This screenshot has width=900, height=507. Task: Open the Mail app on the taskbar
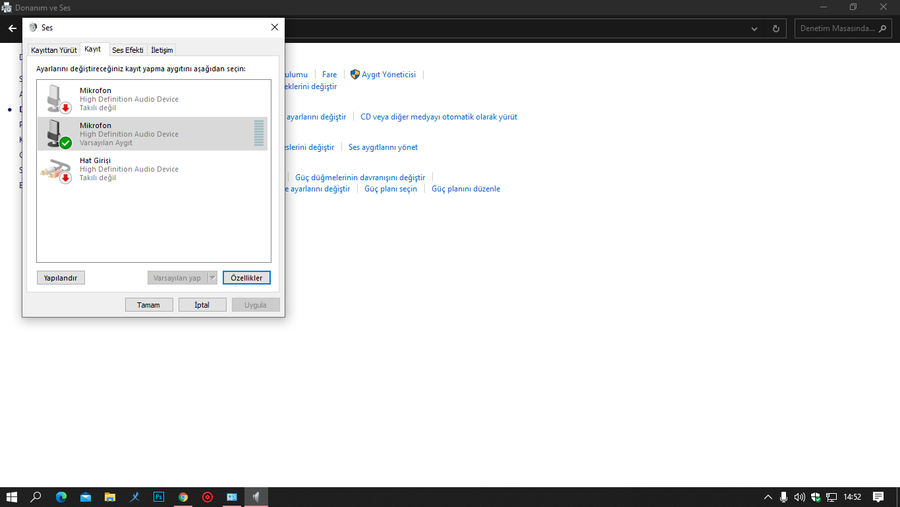pyautogui.click(x=86, y=497)
